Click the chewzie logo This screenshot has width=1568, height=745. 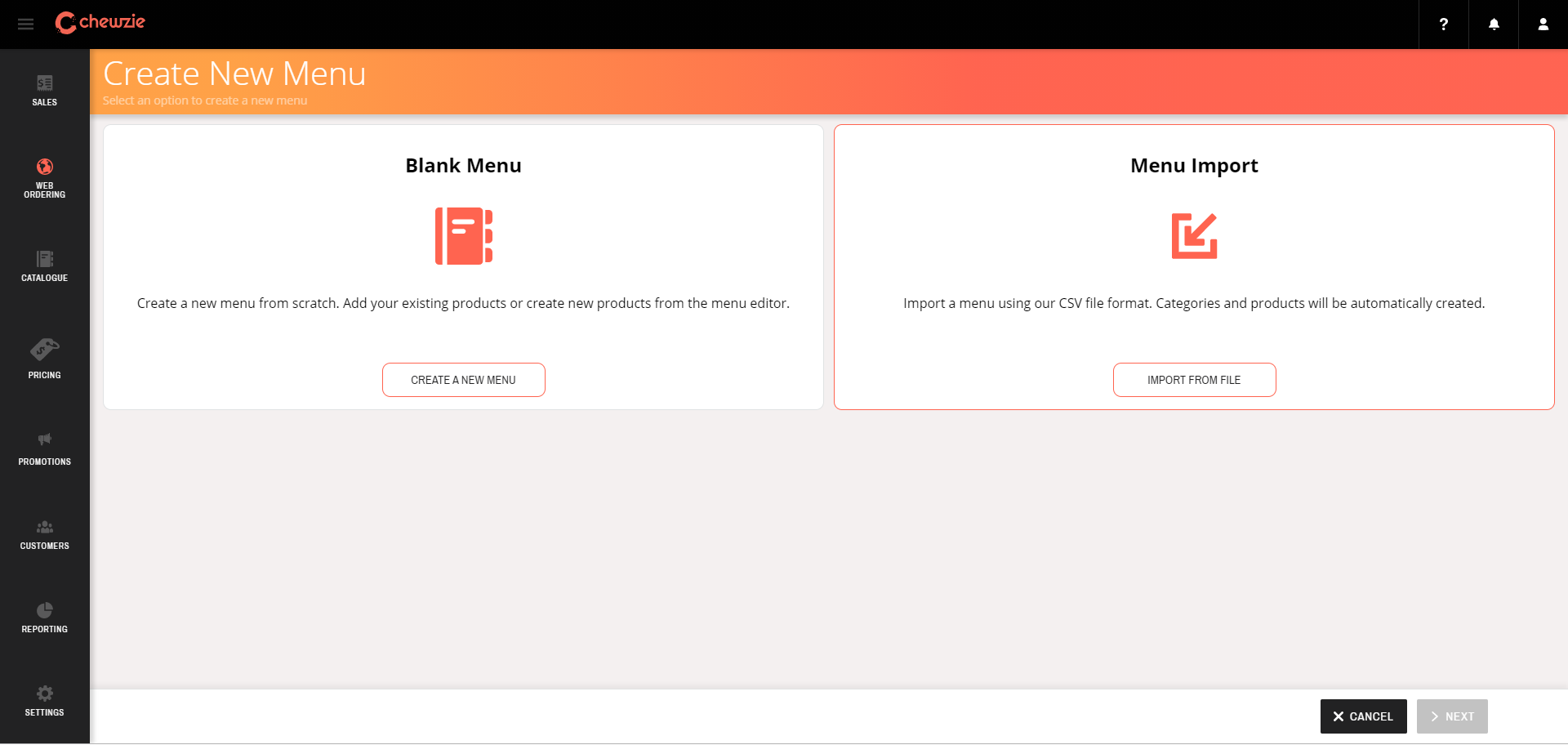pyautogui.click(x=100, y=23)
